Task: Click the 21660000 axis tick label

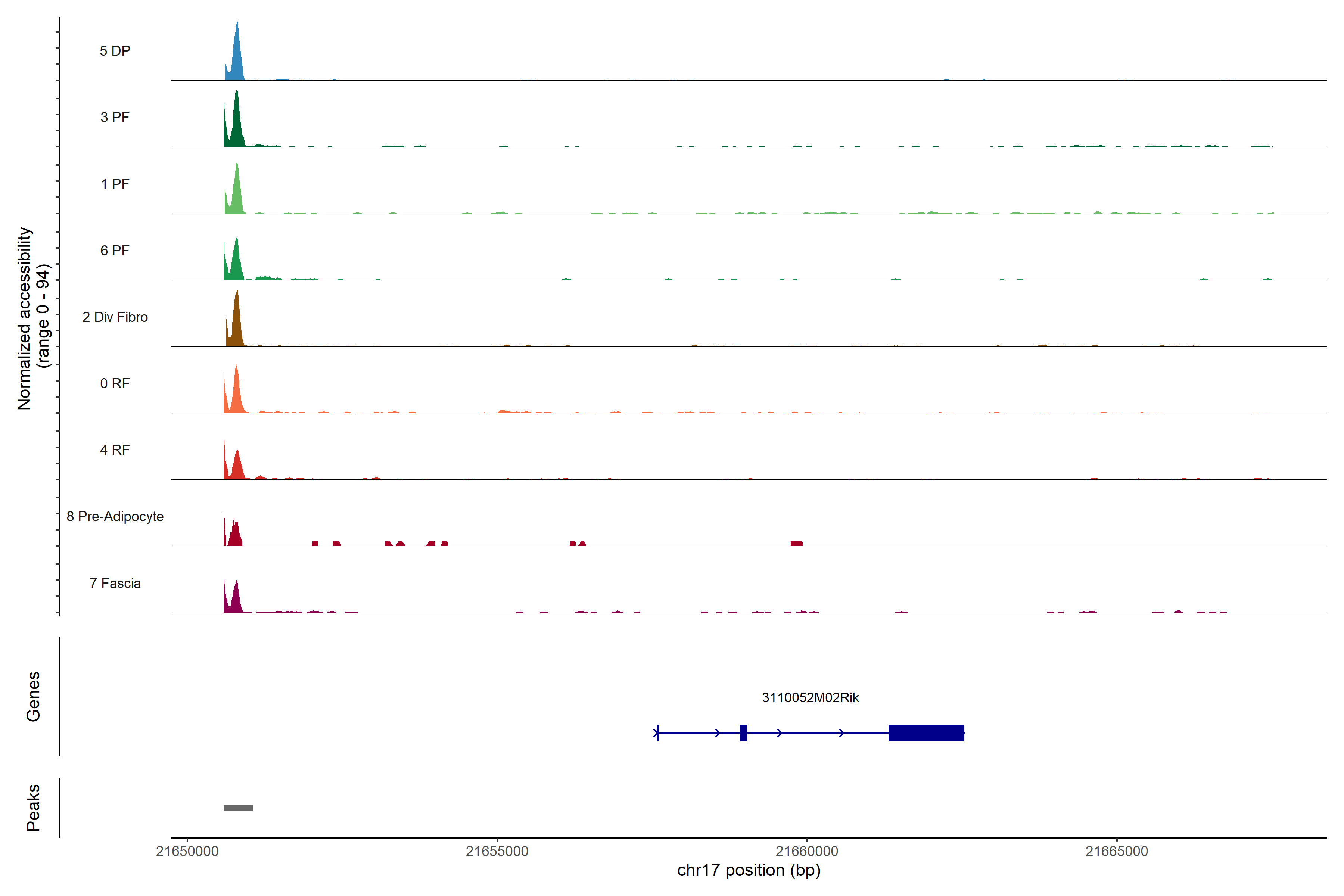Action: tap(807, 852)
